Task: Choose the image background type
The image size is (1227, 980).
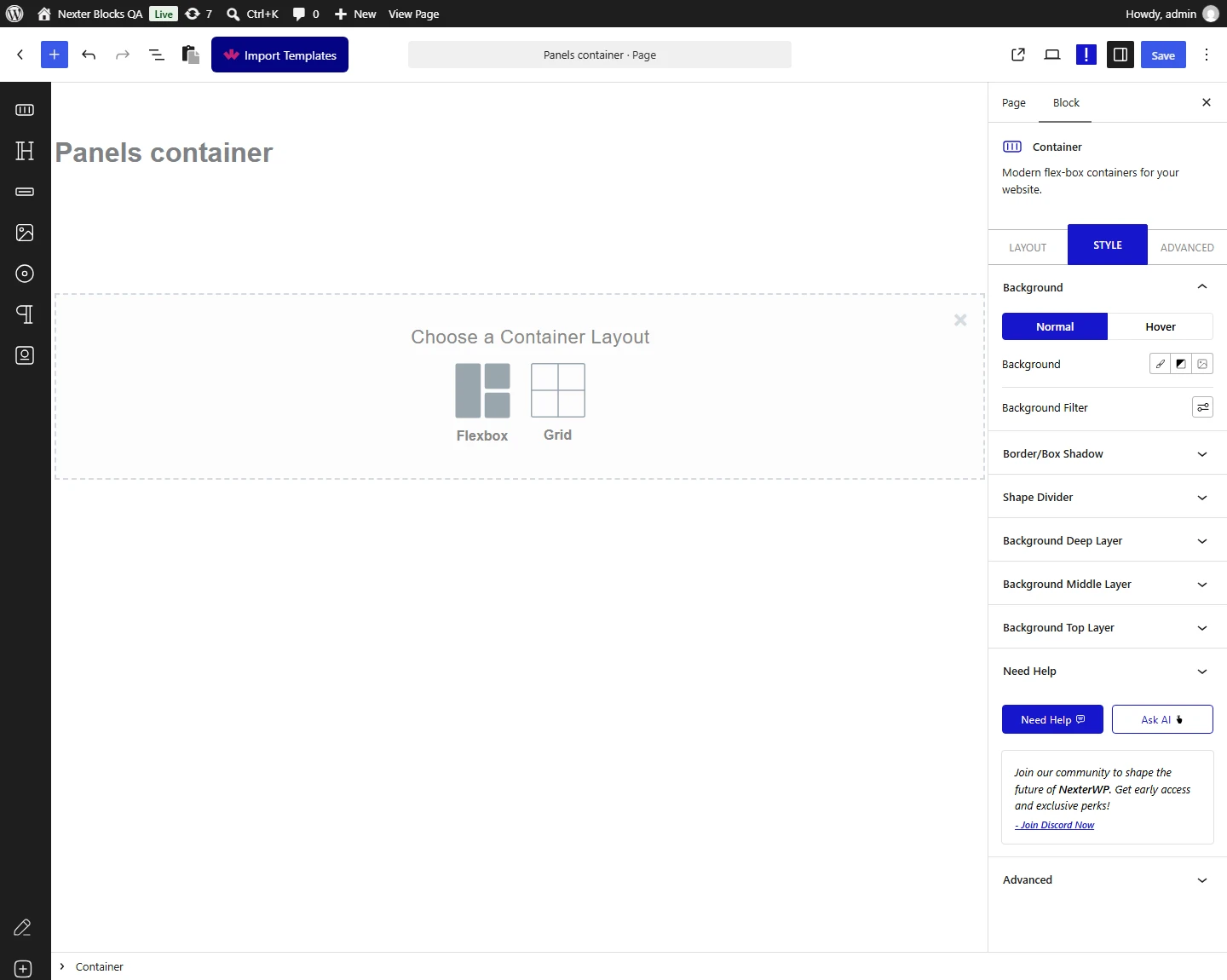Action: pos(1202,364)
